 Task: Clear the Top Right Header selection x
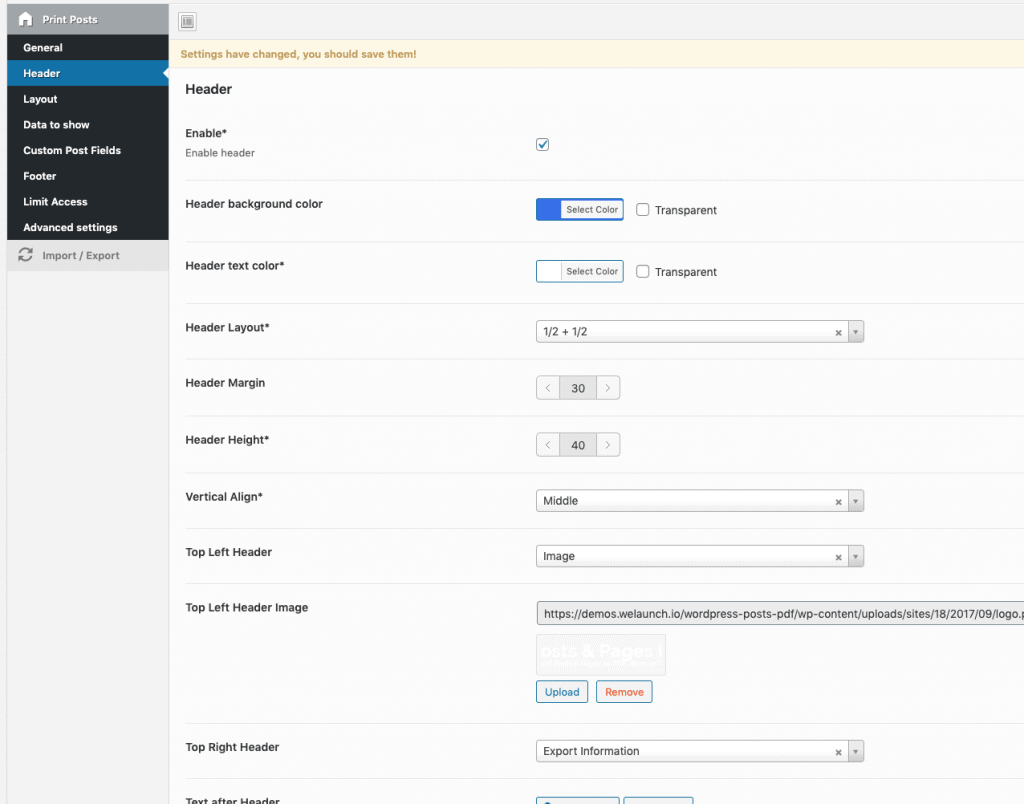839,752
